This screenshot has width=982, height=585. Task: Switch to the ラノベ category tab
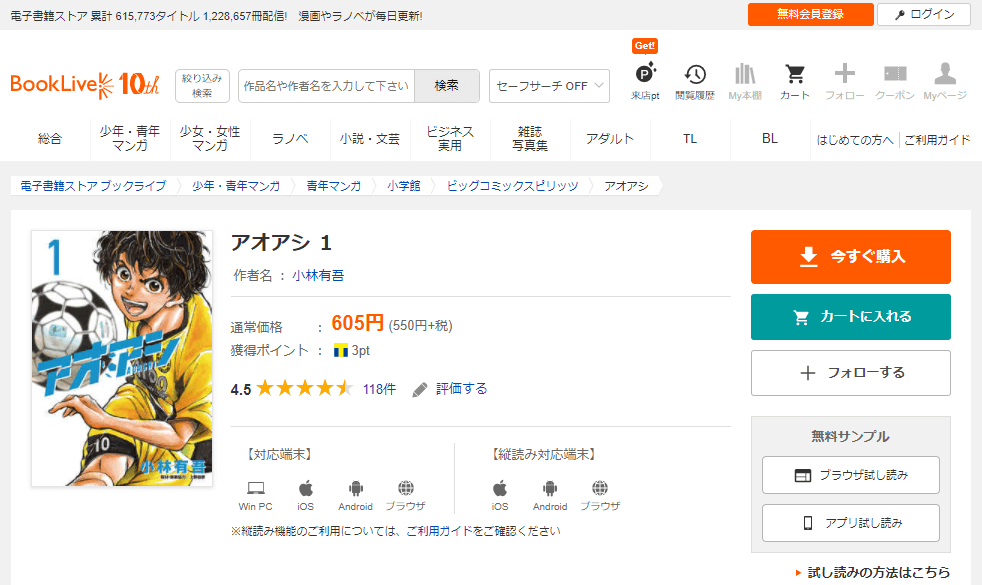coord(290,139)
